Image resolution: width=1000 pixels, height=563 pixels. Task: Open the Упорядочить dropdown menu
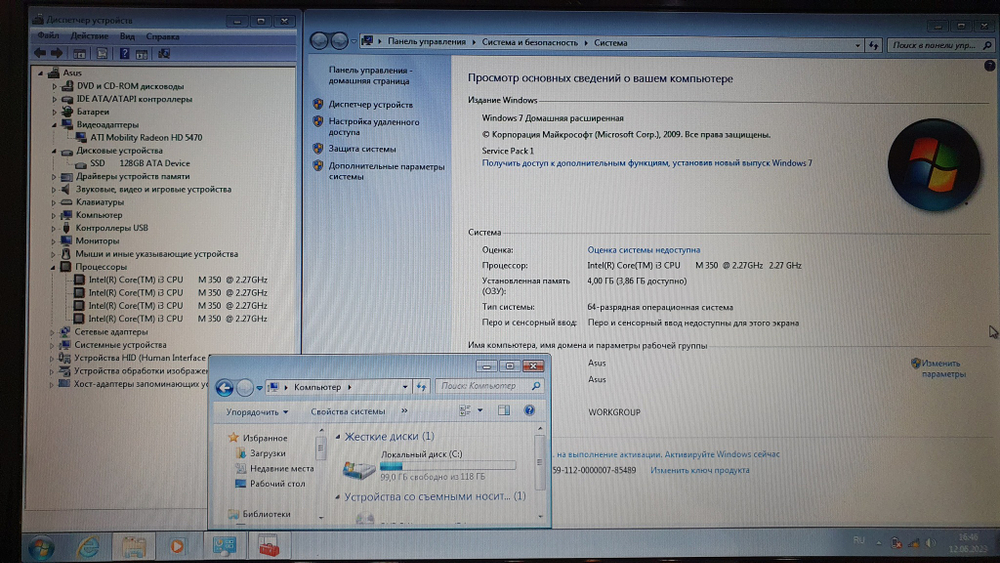[x=256, y=411]
